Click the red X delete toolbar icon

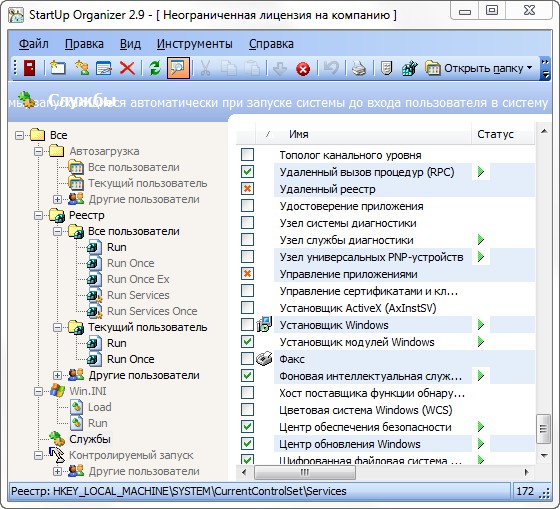(127, 68)
